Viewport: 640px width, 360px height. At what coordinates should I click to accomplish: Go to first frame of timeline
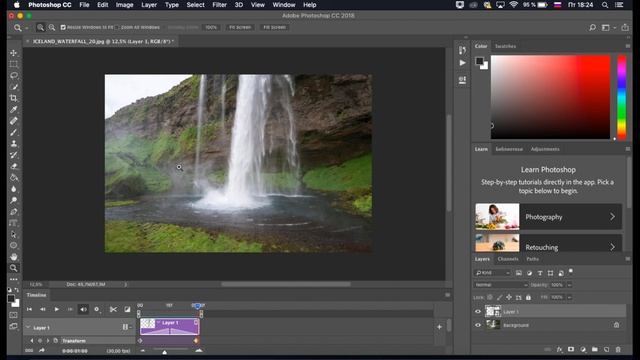tap(29, 309)
